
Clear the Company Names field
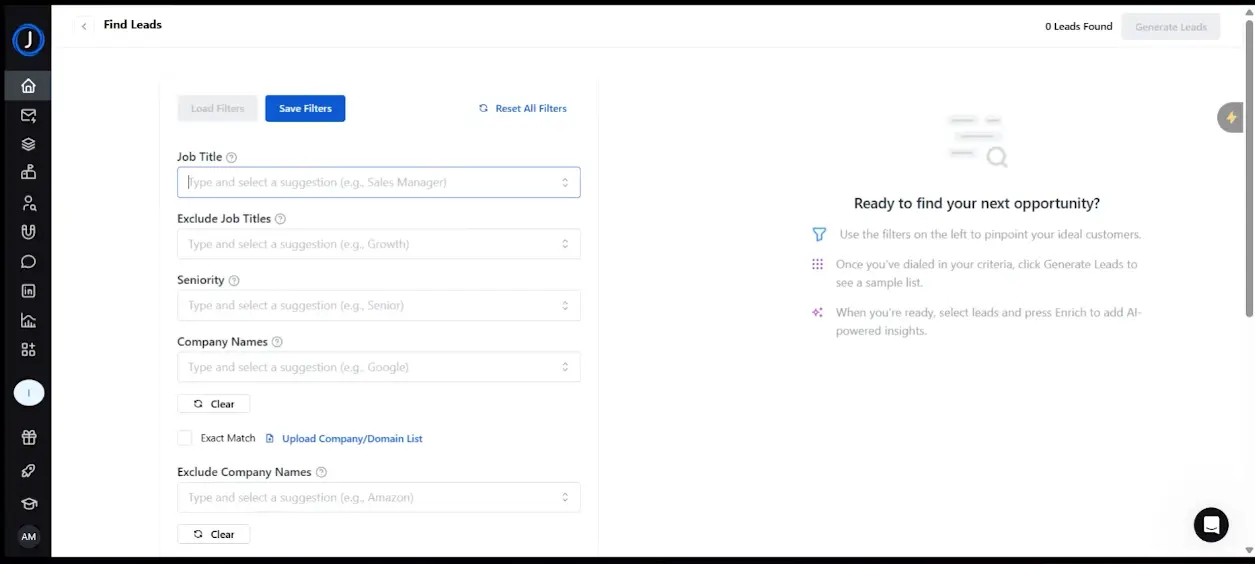coord(213,404)
